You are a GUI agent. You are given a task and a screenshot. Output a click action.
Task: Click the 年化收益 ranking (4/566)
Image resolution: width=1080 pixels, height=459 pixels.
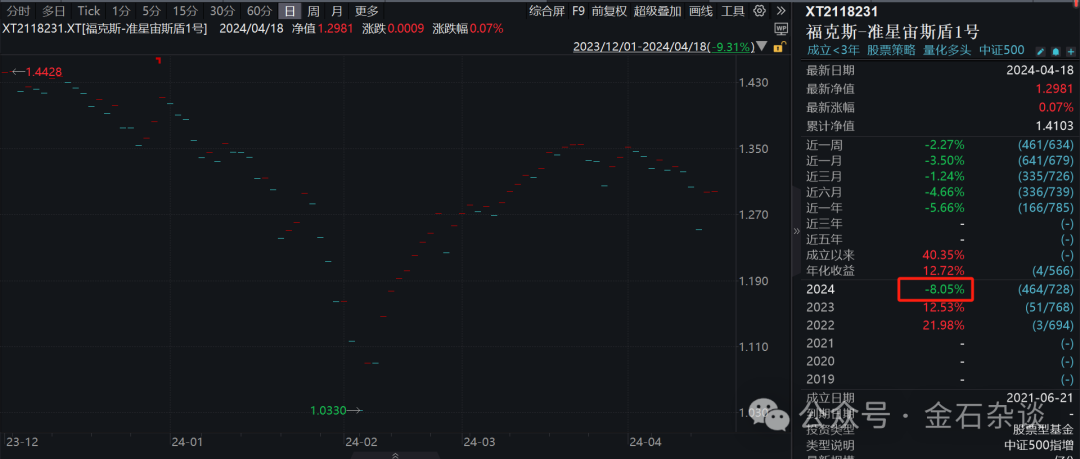(1051, 270)
